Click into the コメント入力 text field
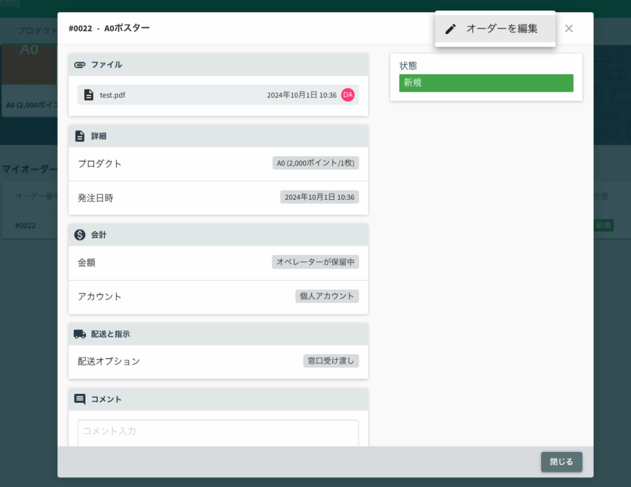This screenshot has width=631, height=487. pos(218,432)
